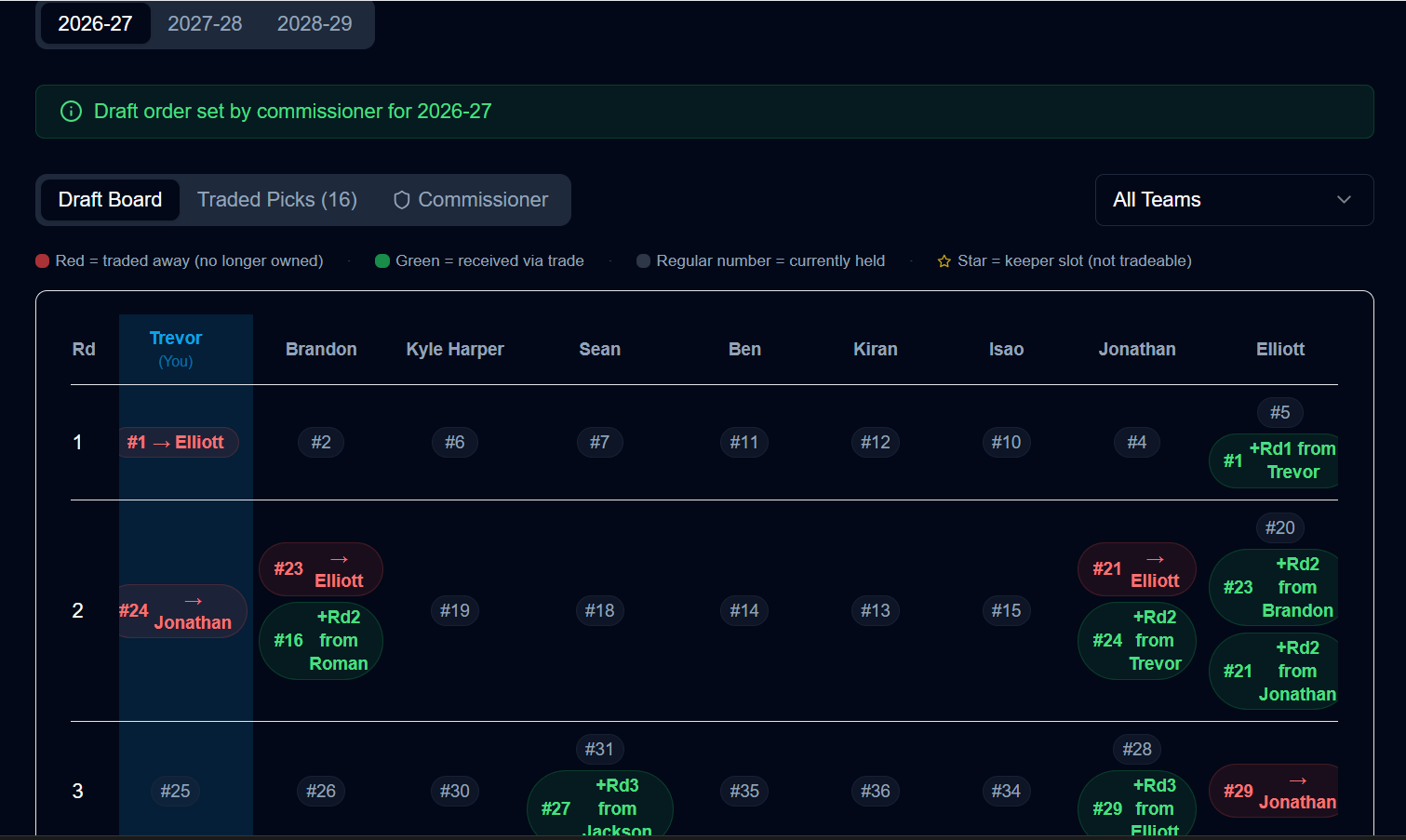The width and height of the screenshot is (1406, 840).
Task: Click Kiran's pick #12
Action: 876,442
